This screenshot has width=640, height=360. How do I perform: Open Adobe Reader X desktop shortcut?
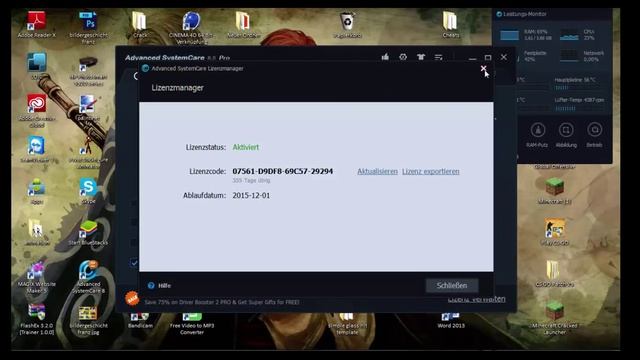[36, 24]
